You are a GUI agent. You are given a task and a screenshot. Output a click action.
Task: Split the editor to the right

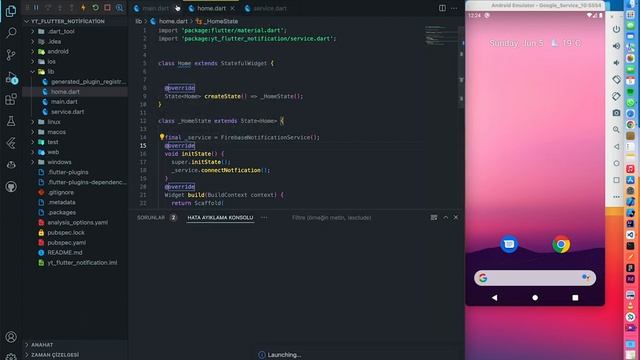(442, 8)
